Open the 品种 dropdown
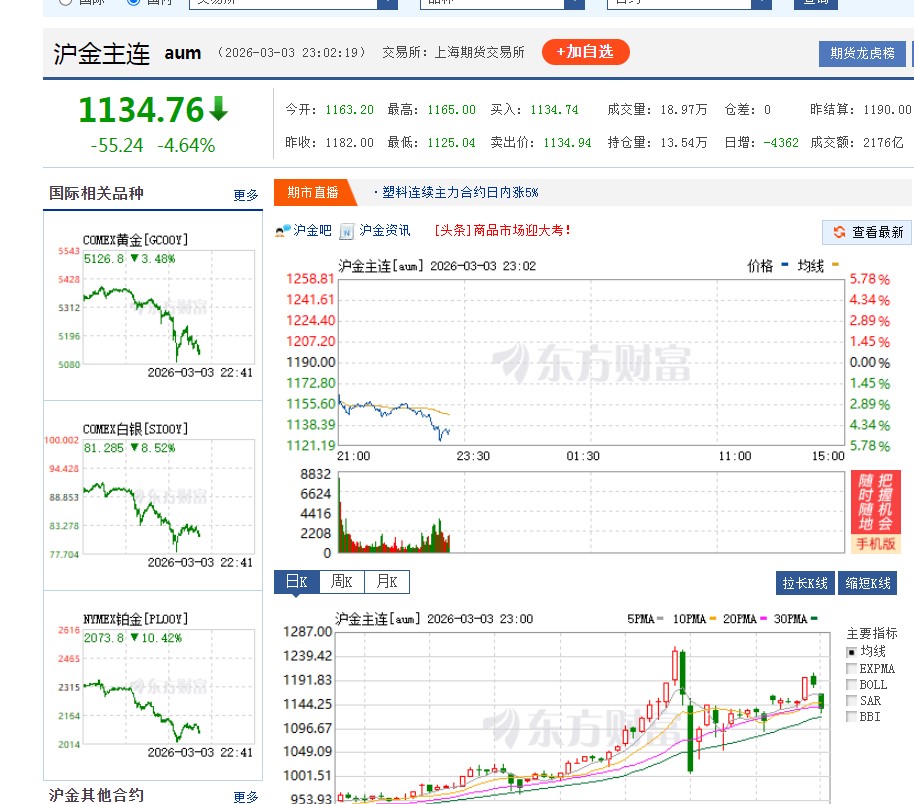 (500, 3)
